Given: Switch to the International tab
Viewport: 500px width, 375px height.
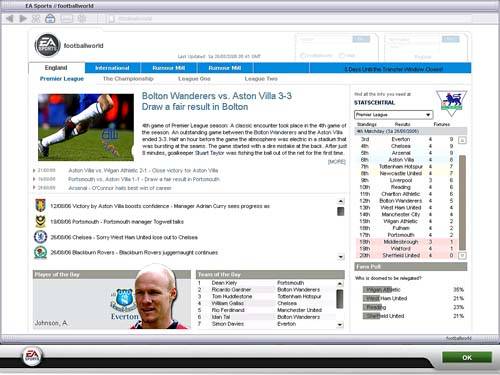Looking at the screenshot, I should [112, 68].
